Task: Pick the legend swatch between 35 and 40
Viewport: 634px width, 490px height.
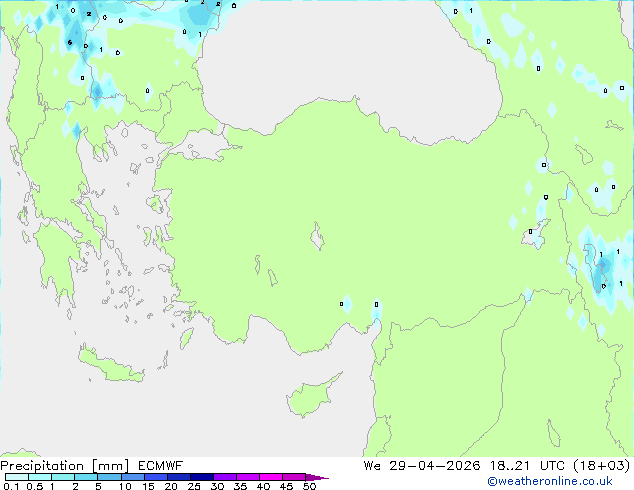Action: [247, 477]
